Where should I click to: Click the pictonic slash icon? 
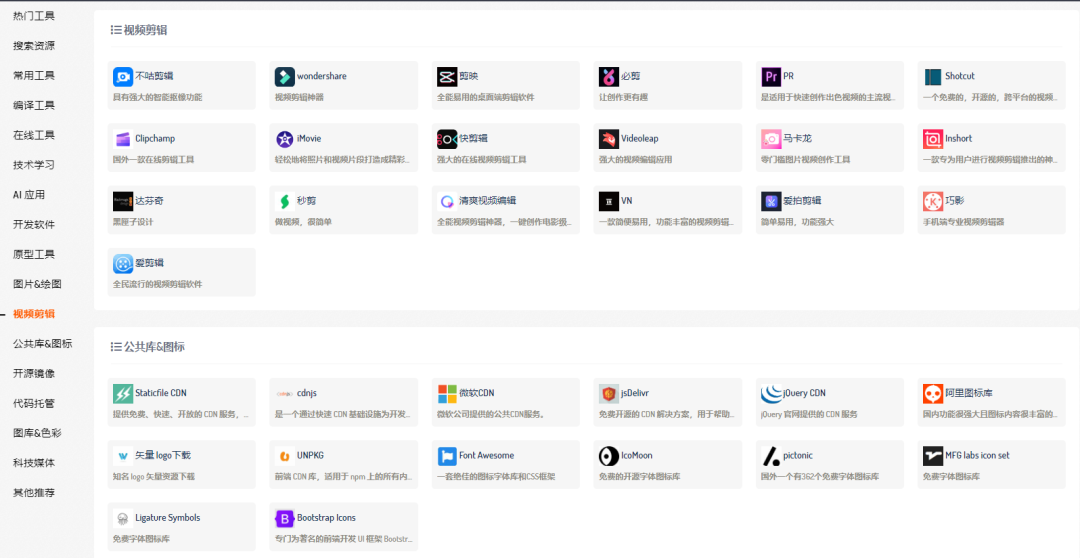[771, 456]
